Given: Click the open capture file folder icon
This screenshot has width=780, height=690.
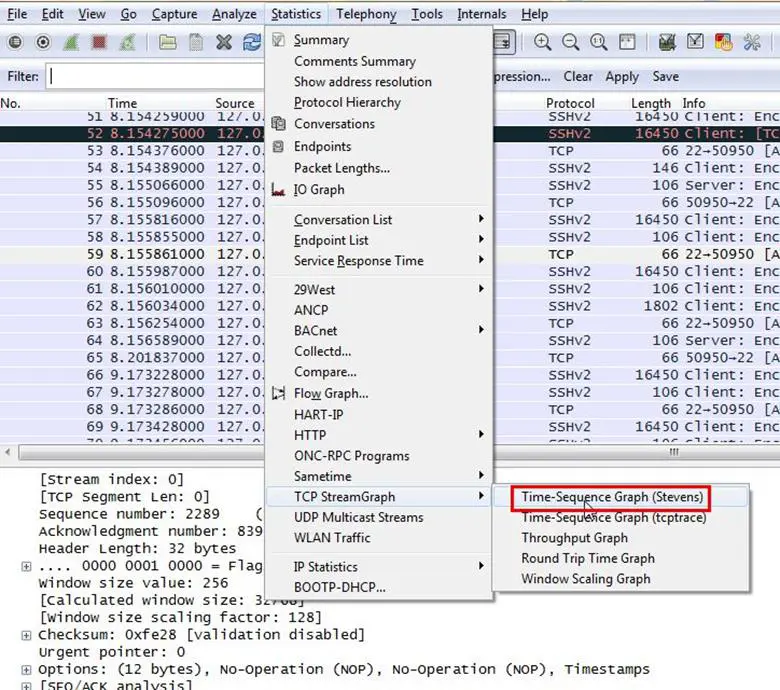Looking at the screenshot, I should tap(167, 42).
